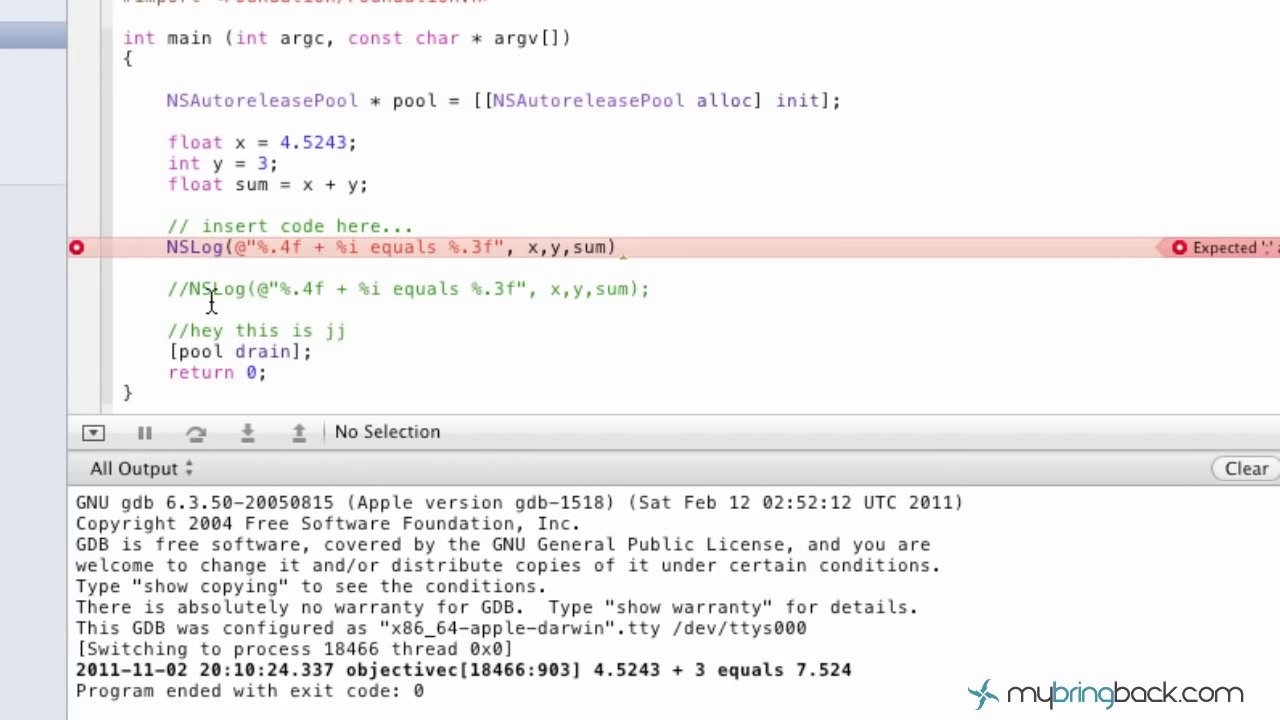The width and height of the screenshot is (1280, 720).
Task: Click the NSAutoreleasePool pool declaration line
Action: [503, 100]
